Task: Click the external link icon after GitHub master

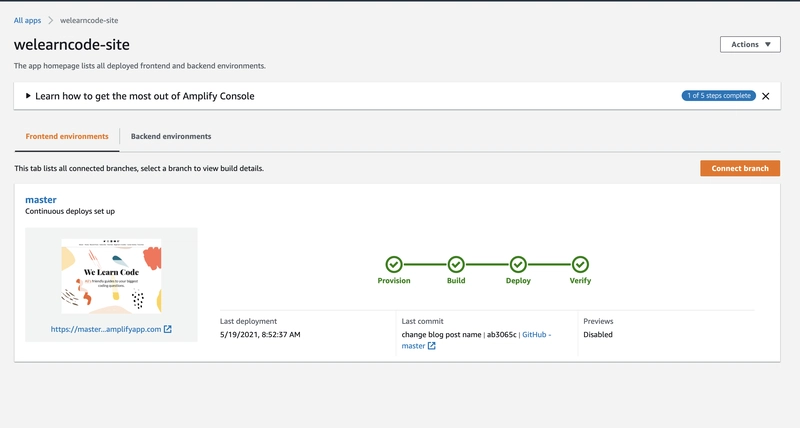Action: pyautogui.click(x=432, y=346)
